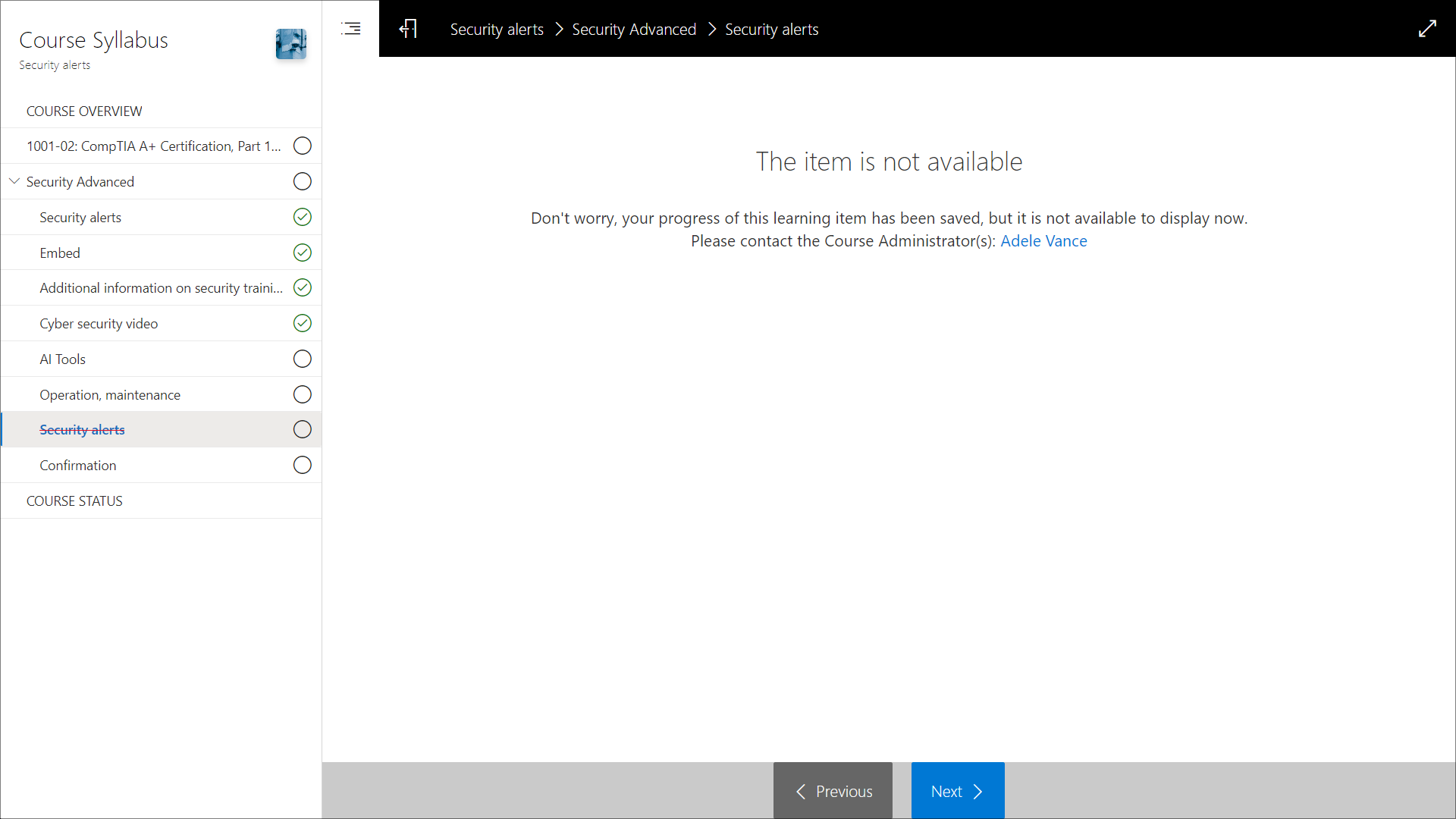Image resolution: width=1456 pixels, height=819 pixels.
Task: Open the course thumbnail image
Action: 291,44
